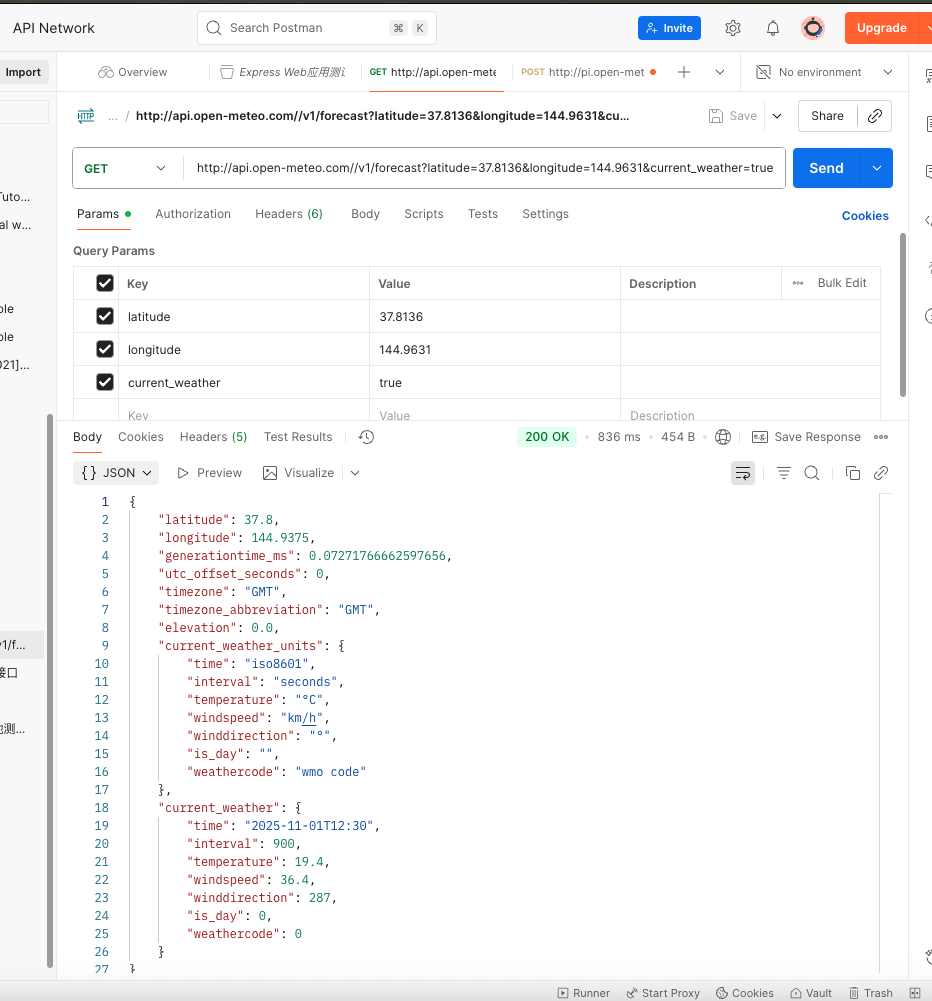Copy the response body to clipboard
The height and width of the screenshot is (1001, 932).
pyautogui.click(x=853, y=473)
